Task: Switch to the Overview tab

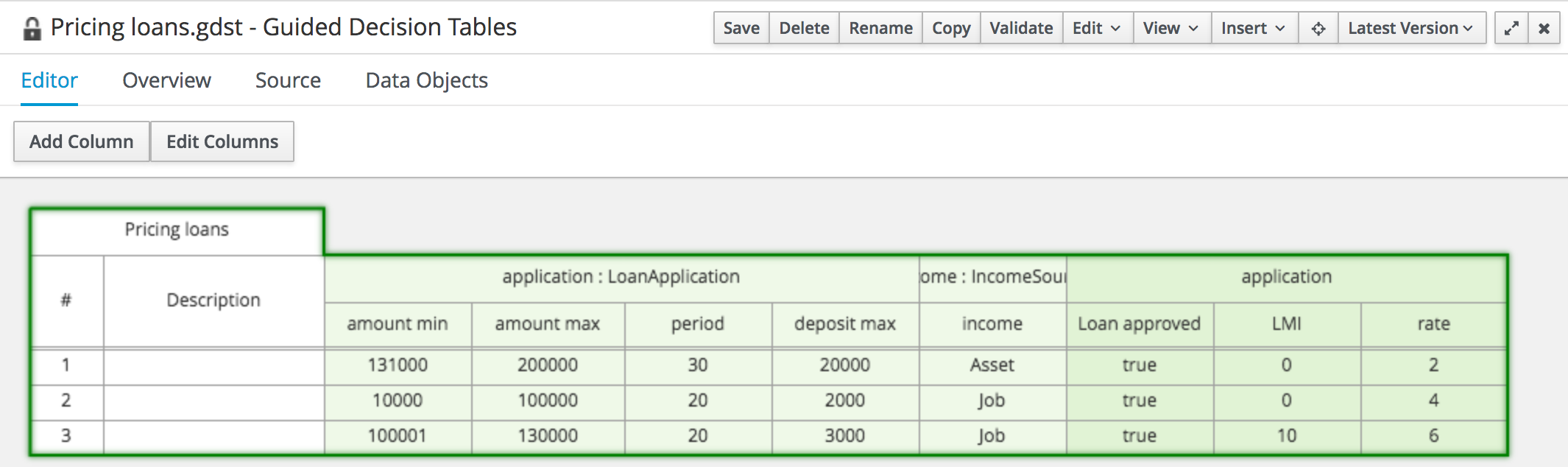Action: click(x=166, y=80)
